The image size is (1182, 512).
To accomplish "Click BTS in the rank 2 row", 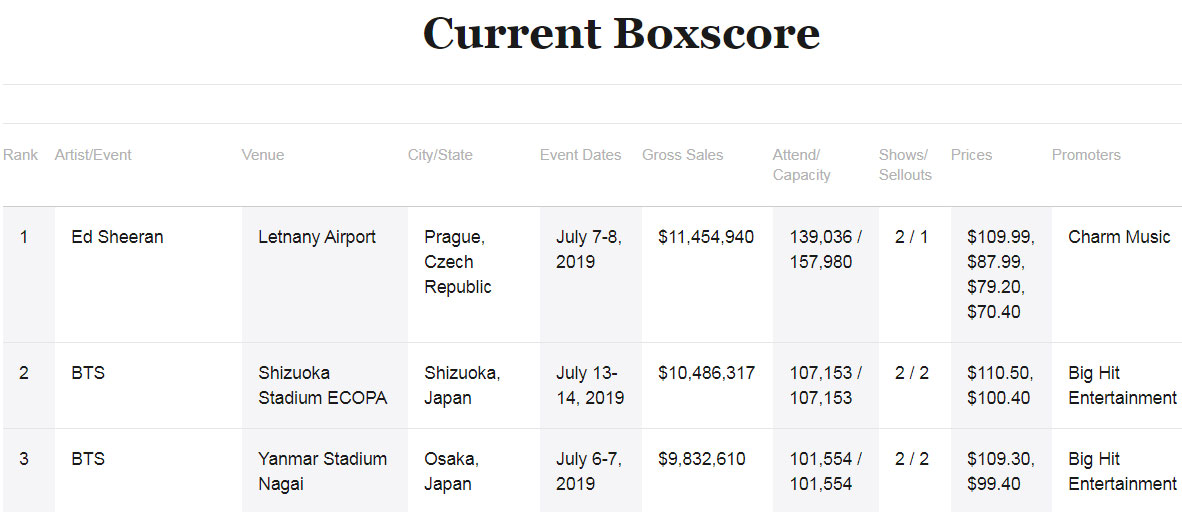I will [88, 373].
